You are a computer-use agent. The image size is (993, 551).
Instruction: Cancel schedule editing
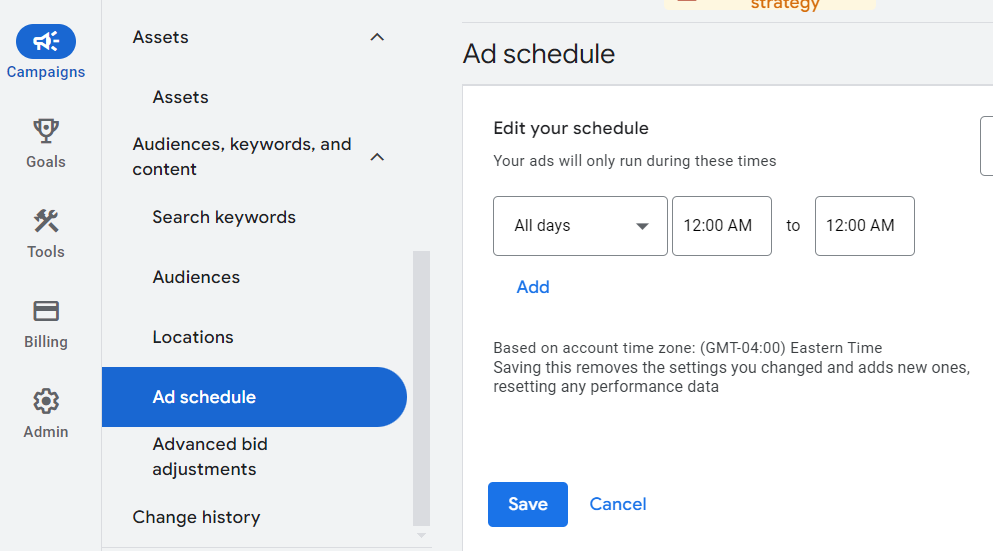[x=618, y=504]
